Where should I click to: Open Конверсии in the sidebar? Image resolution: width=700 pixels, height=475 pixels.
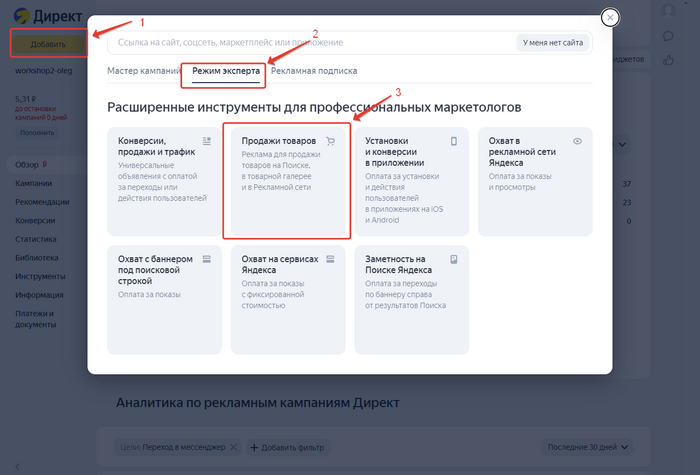click(35, 221)
